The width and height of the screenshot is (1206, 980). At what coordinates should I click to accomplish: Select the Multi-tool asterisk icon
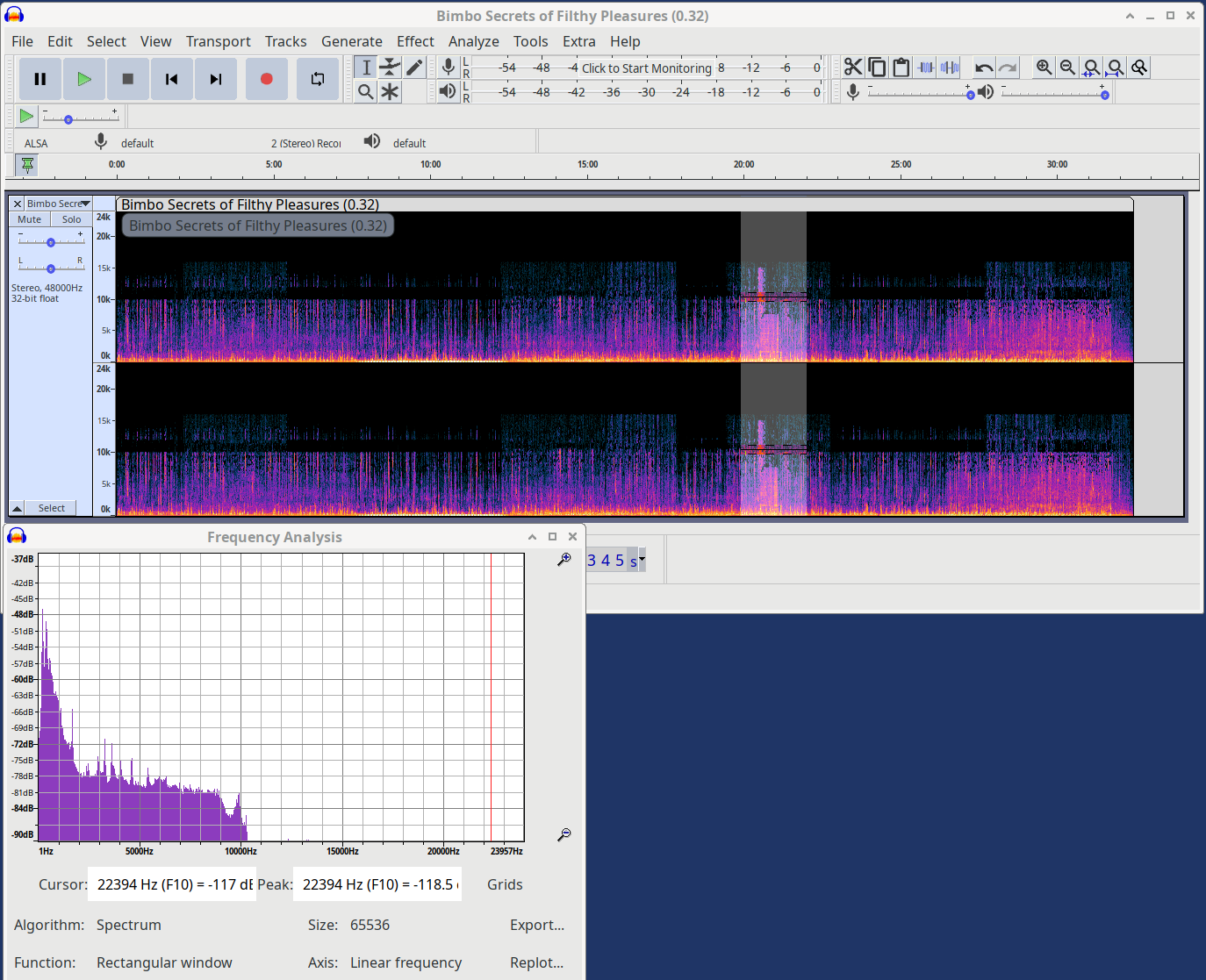tap(390, 91)
